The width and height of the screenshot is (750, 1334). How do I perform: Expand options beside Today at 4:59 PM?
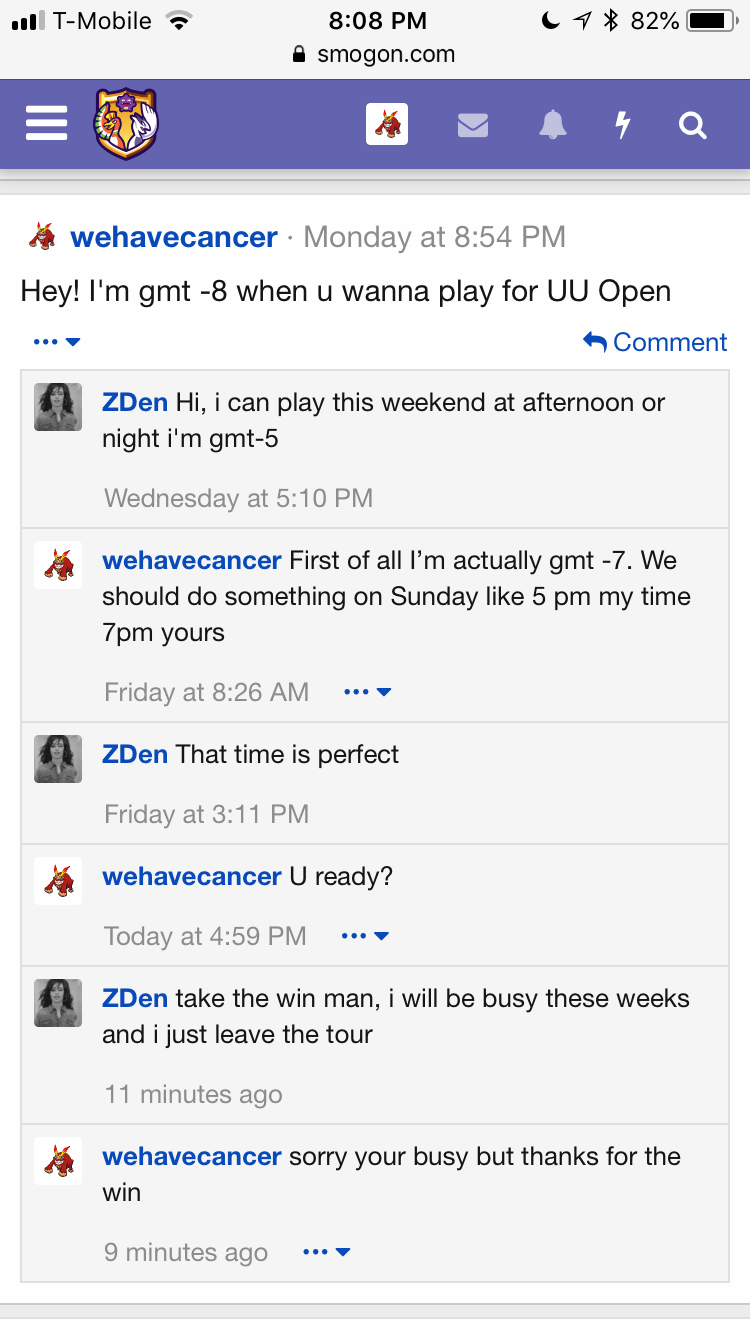point(364,936)
